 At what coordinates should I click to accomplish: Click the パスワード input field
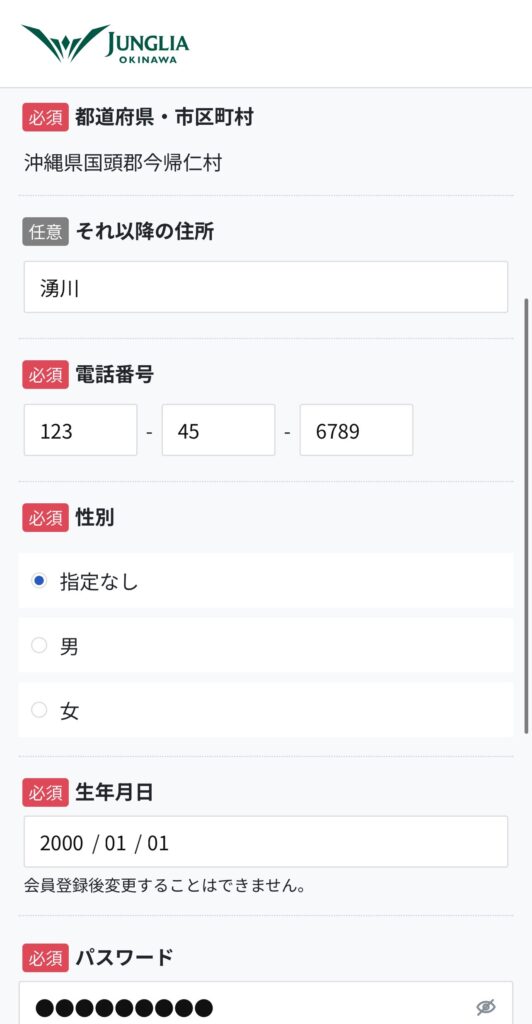point(266,1004)
